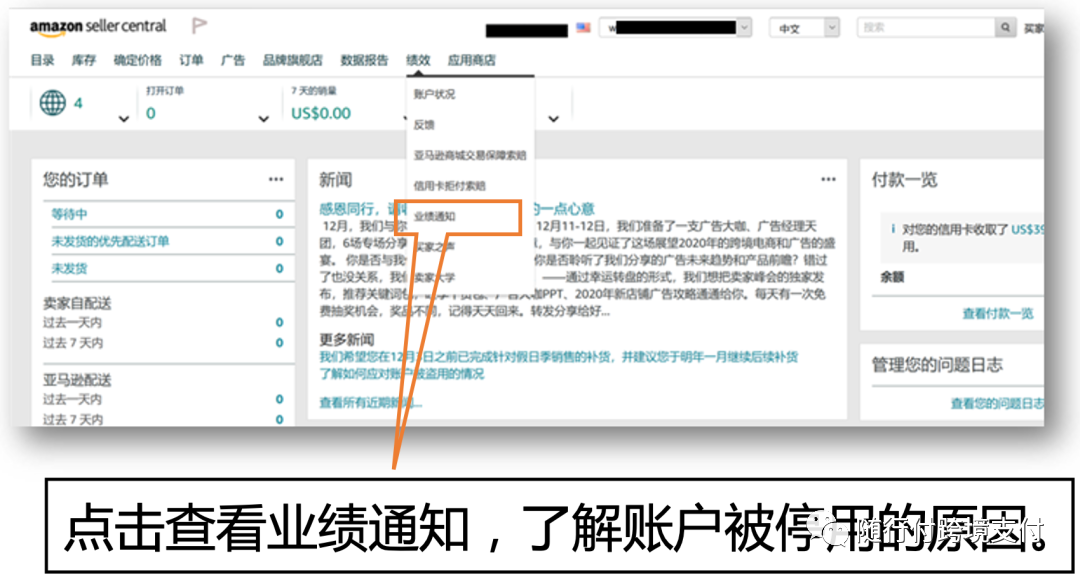Open the 您的订单 panel ellipsis menu
1080x579 pixels.
276,177
